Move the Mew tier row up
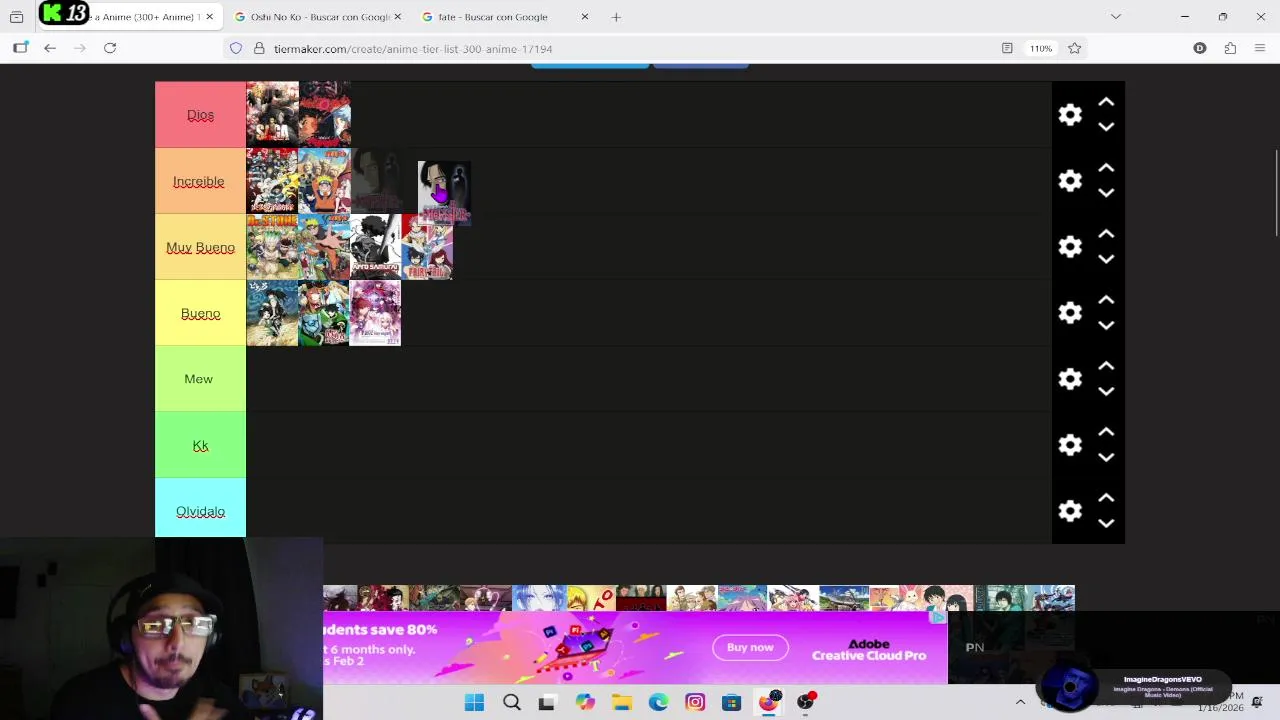Screen dimensions: 1280x720 pyautogui.click(x=1106, y=366)
